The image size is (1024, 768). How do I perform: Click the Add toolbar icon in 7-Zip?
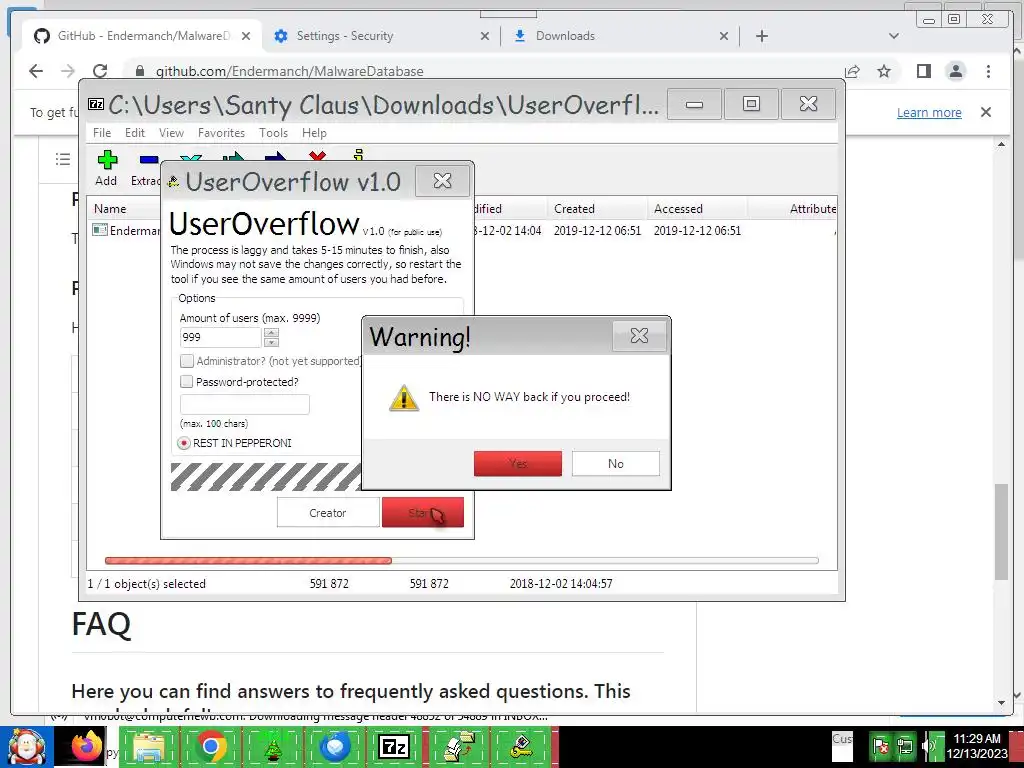tap(106, 160)
